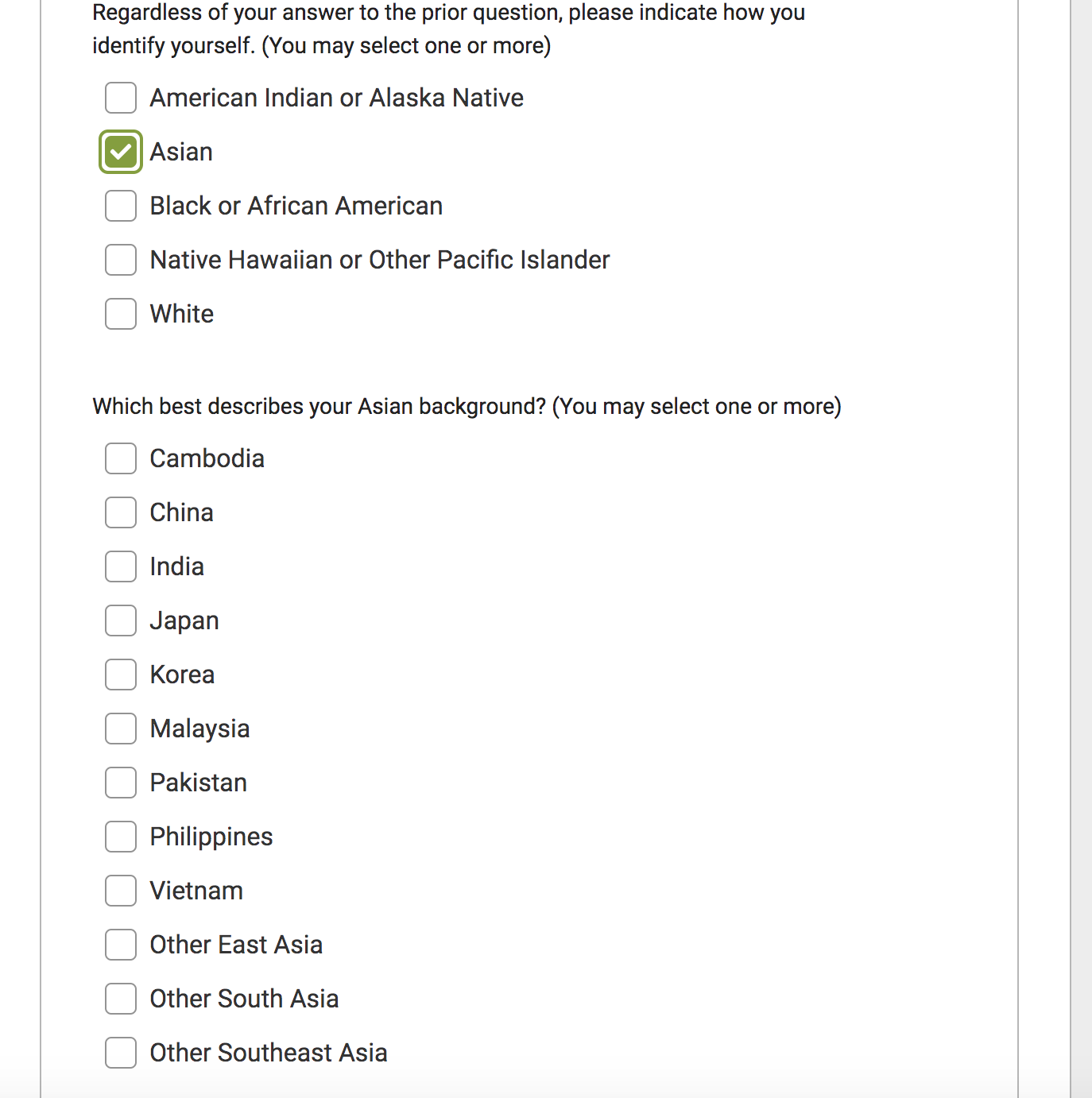Select Cambodia as Asian background
The width and height of the screenshot is (1092, 1098).
[121, 458]
